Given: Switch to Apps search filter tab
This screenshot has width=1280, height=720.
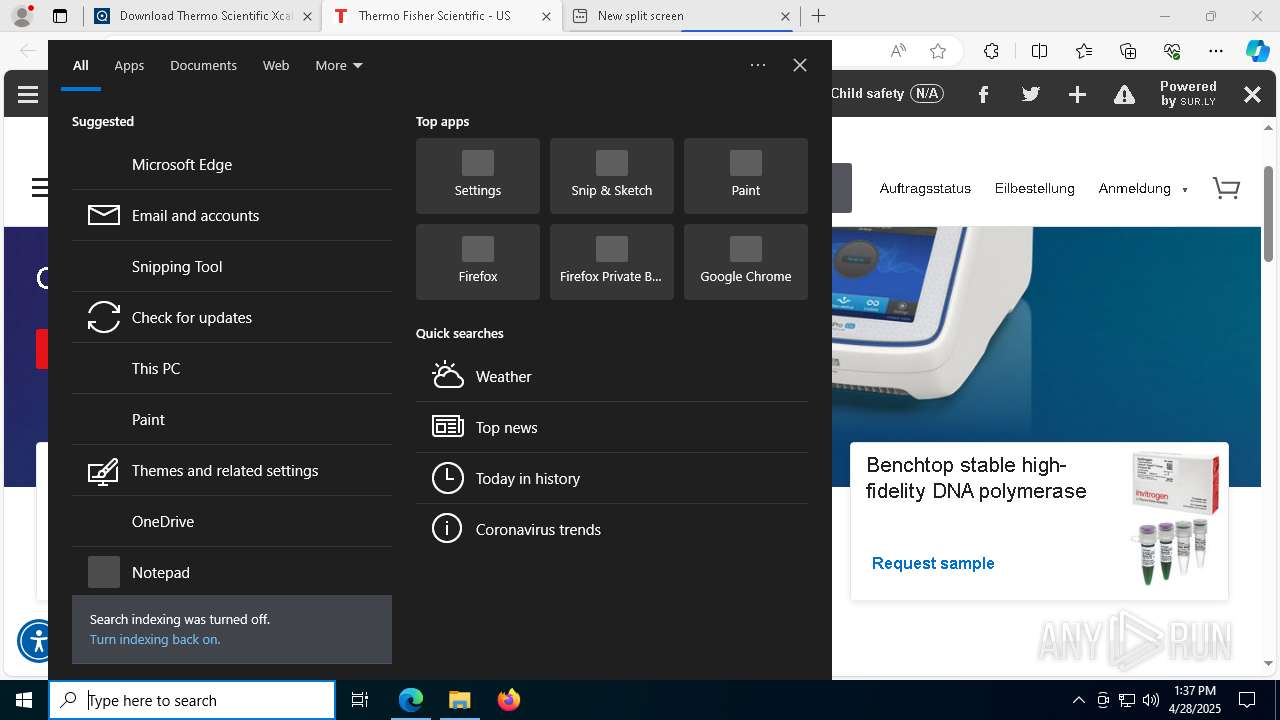Looking at the screenshot, I should 129,65.
